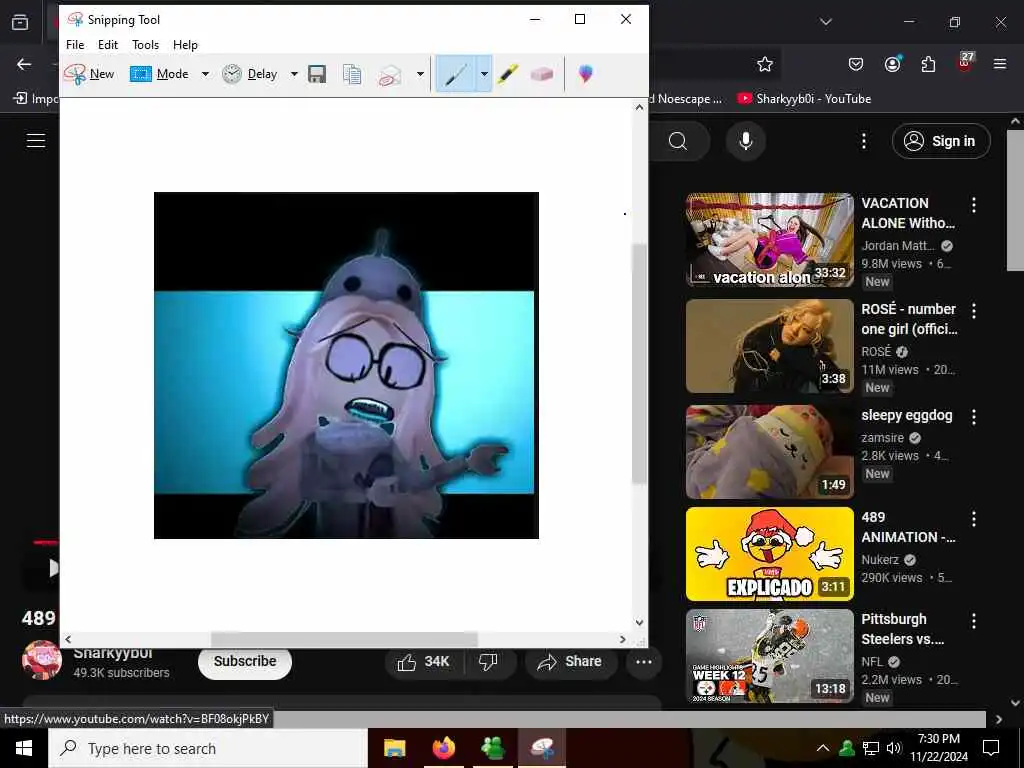Send snip via email envelope icon
The image size is (1024, 768).
(x=390, y=74)
